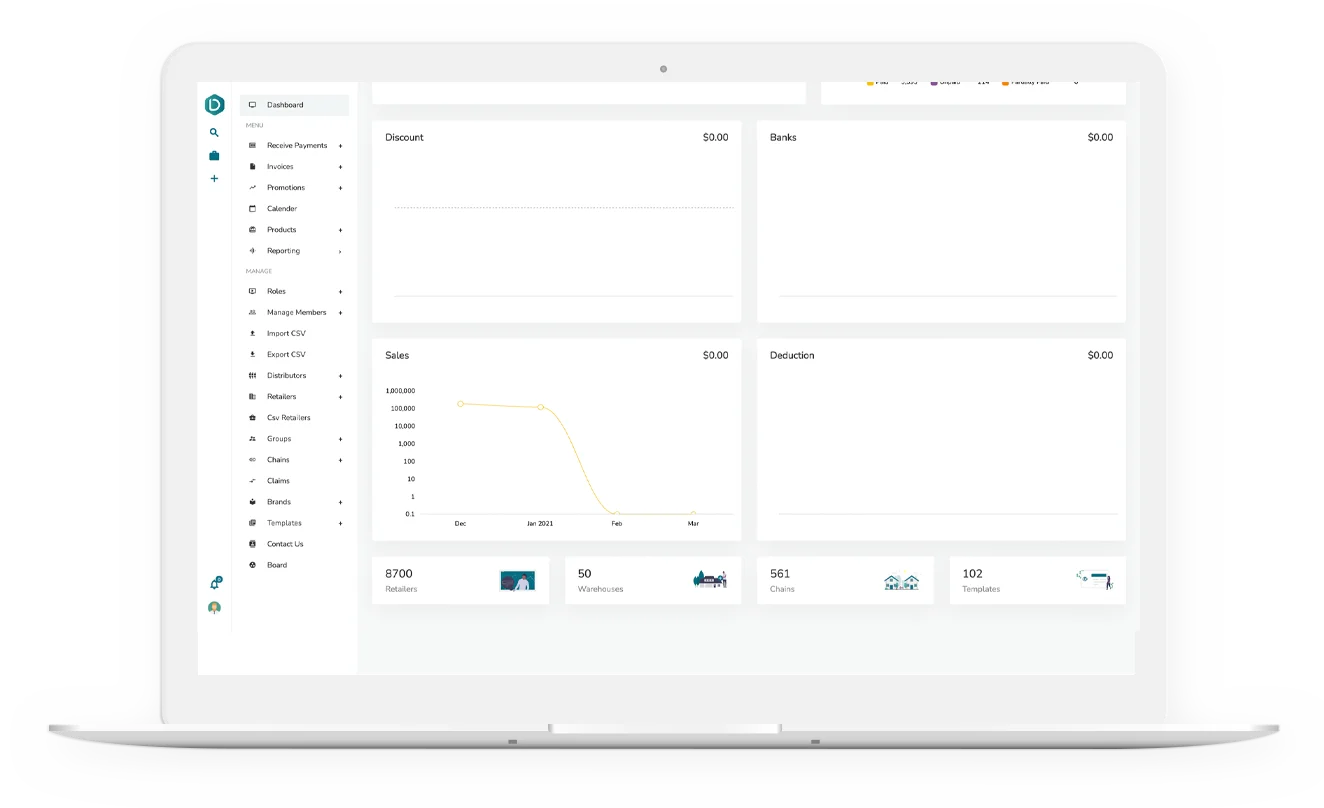Viewport: 1324px width, 808px height.
Task: Open the 8700 Retailers stat card
Action: tap(460, 580)
